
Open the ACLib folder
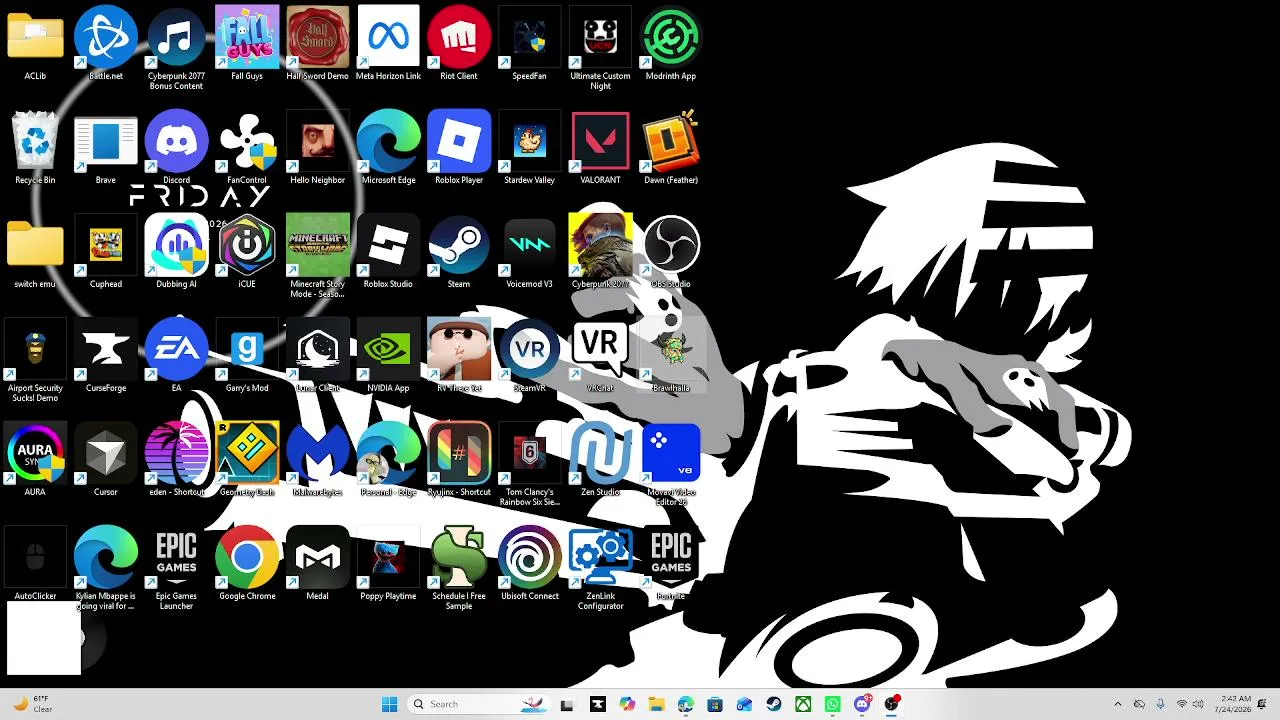35,44
